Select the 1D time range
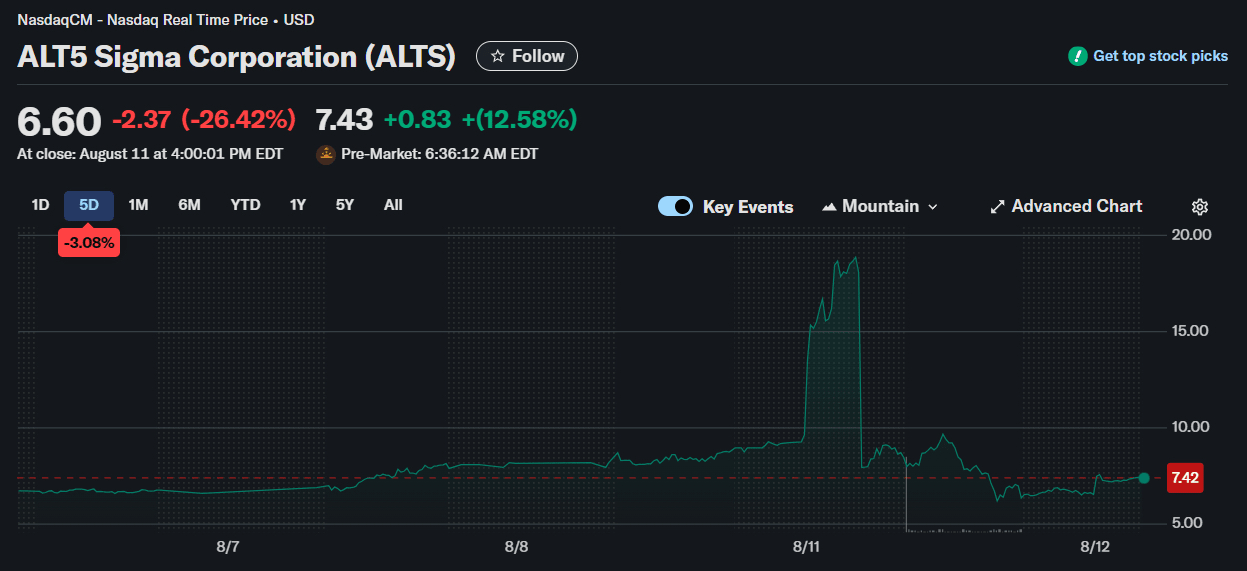The width and height of the screenshot is (1247, 571). 40,205
